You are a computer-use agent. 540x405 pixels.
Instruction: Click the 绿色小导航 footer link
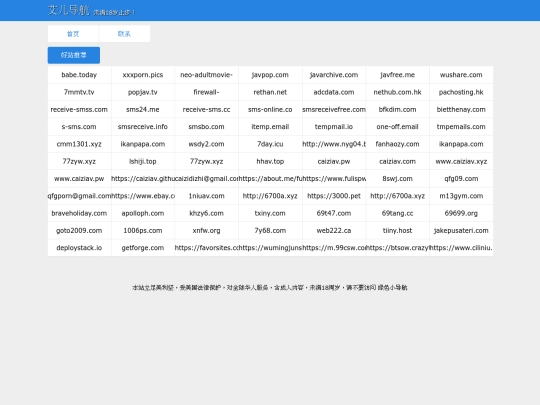click(x=392, y=287)
